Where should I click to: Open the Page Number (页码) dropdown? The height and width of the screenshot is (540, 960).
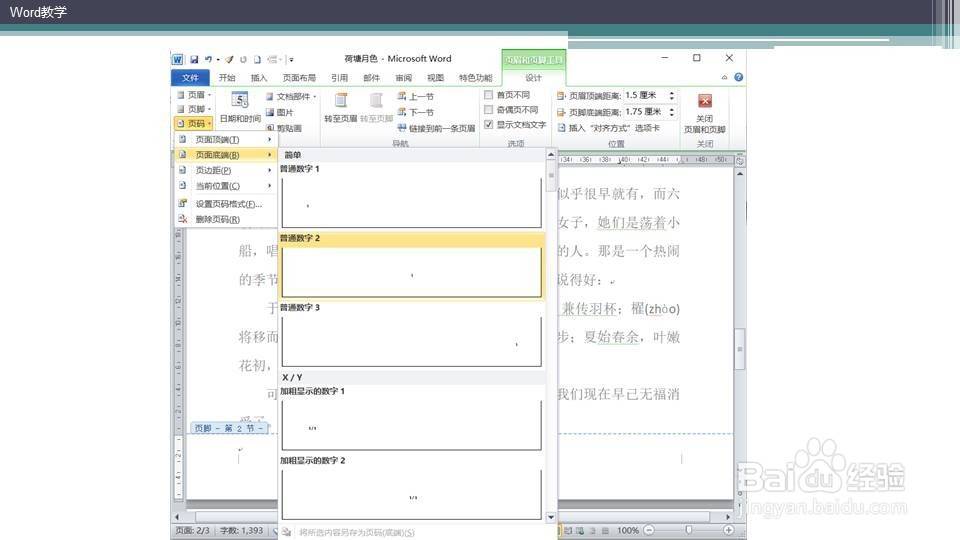click(193, 124)
